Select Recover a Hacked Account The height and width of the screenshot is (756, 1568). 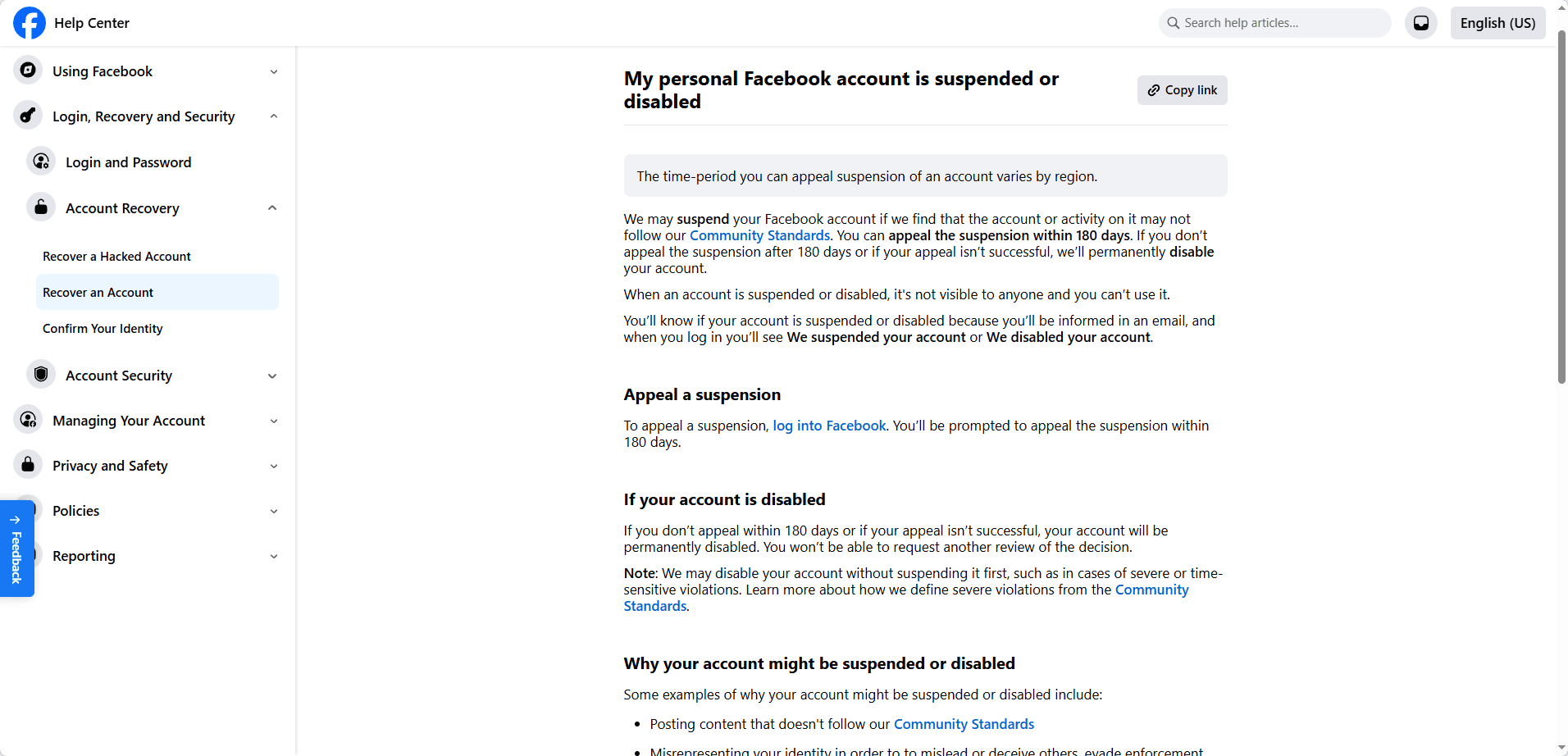click(x=116, y=257)
